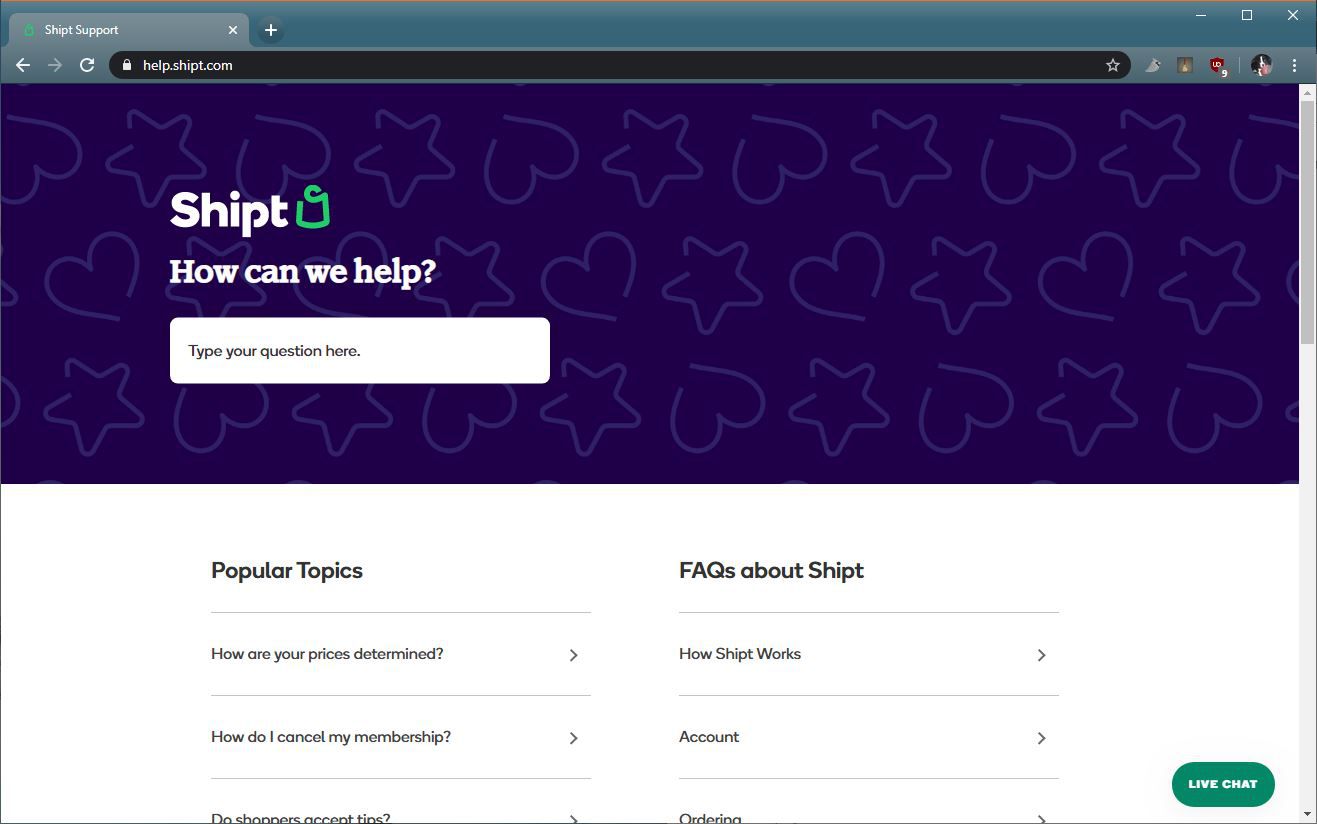Open the 'How Shipt Works' FAQ

740,654
